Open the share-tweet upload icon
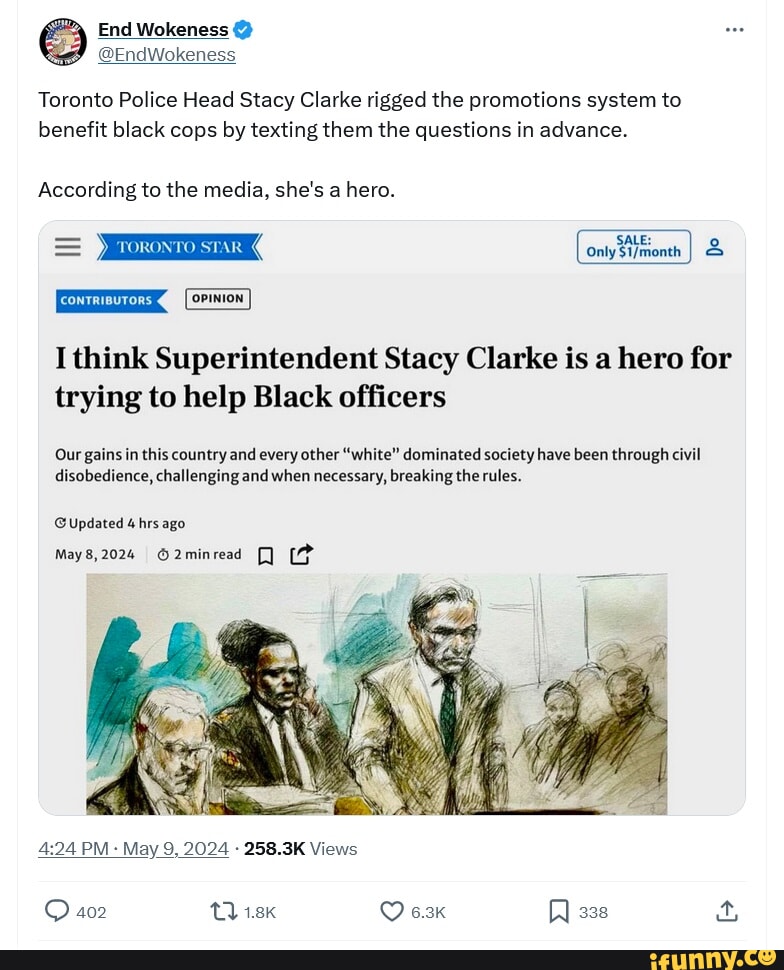Viewport: 784px width, 970px height. pos(727,911)
